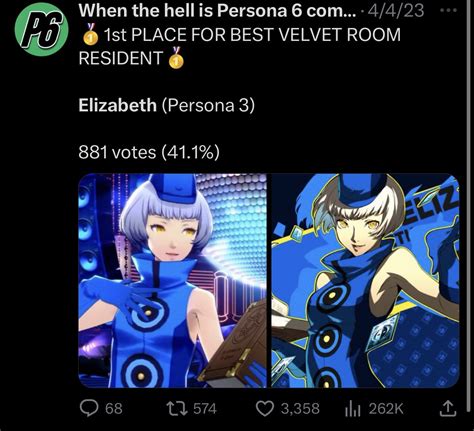Open the green P6 profile avatar

[x=41, y=29]
